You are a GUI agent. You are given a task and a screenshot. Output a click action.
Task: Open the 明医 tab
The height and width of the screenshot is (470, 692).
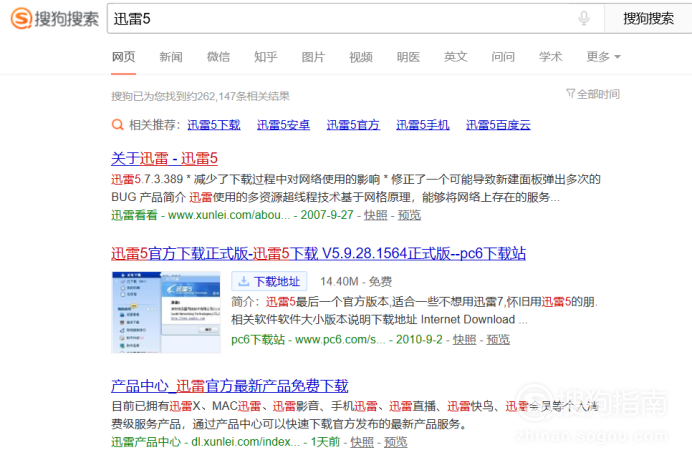point(408,57)
